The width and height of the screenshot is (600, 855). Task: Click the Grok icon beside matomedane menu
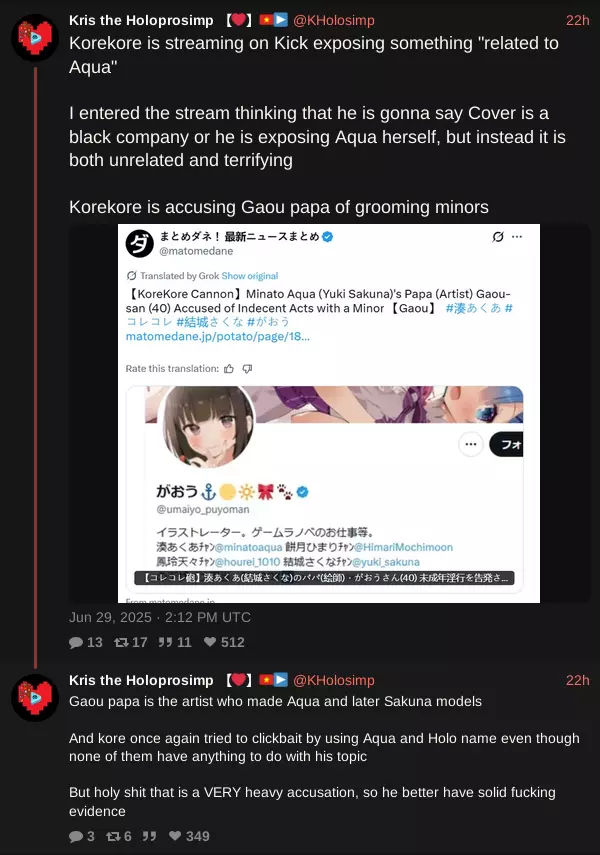pyautogui.click(x=497, y=237)
